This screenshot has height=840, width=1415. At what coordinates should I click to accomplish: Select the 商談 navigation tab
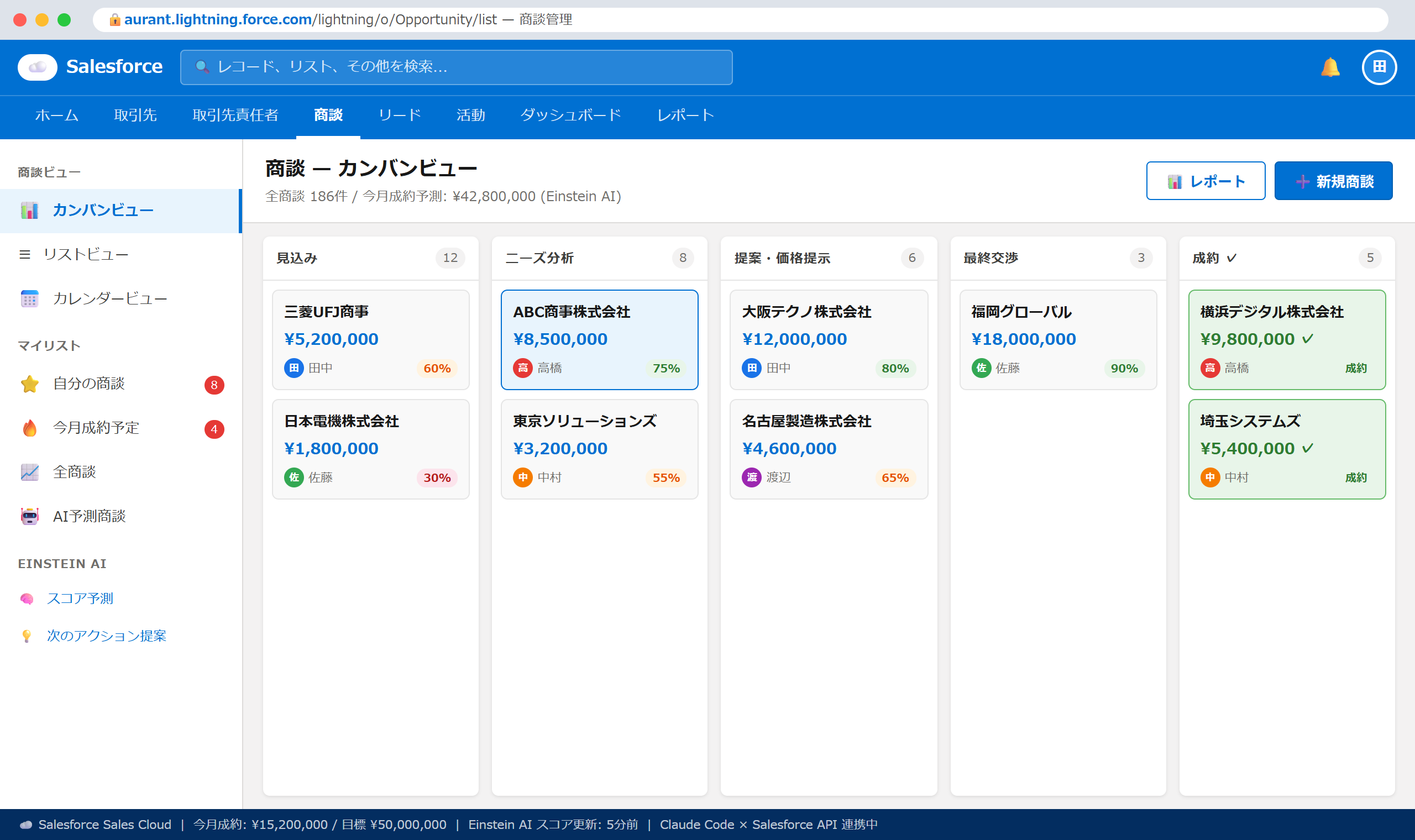click(328, 115)
